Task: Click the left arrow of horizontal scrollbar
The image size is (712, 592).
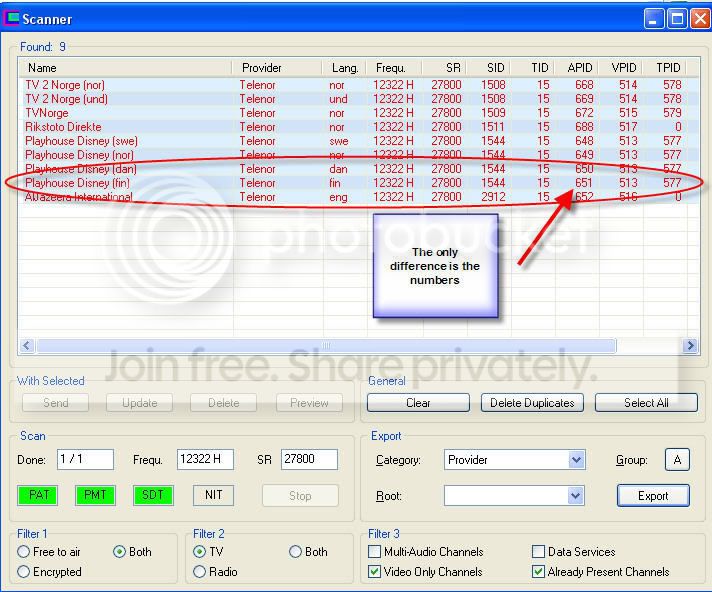Action: pyautogui.click(x=26, y=345)
